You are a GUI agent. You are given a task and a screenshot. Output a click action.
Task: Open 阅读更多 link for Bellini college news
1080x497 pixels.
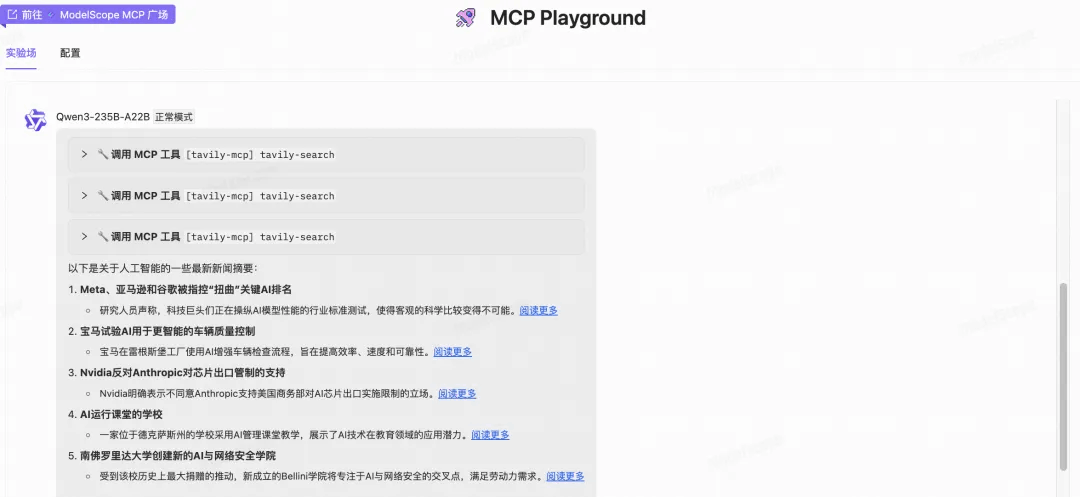565,476
